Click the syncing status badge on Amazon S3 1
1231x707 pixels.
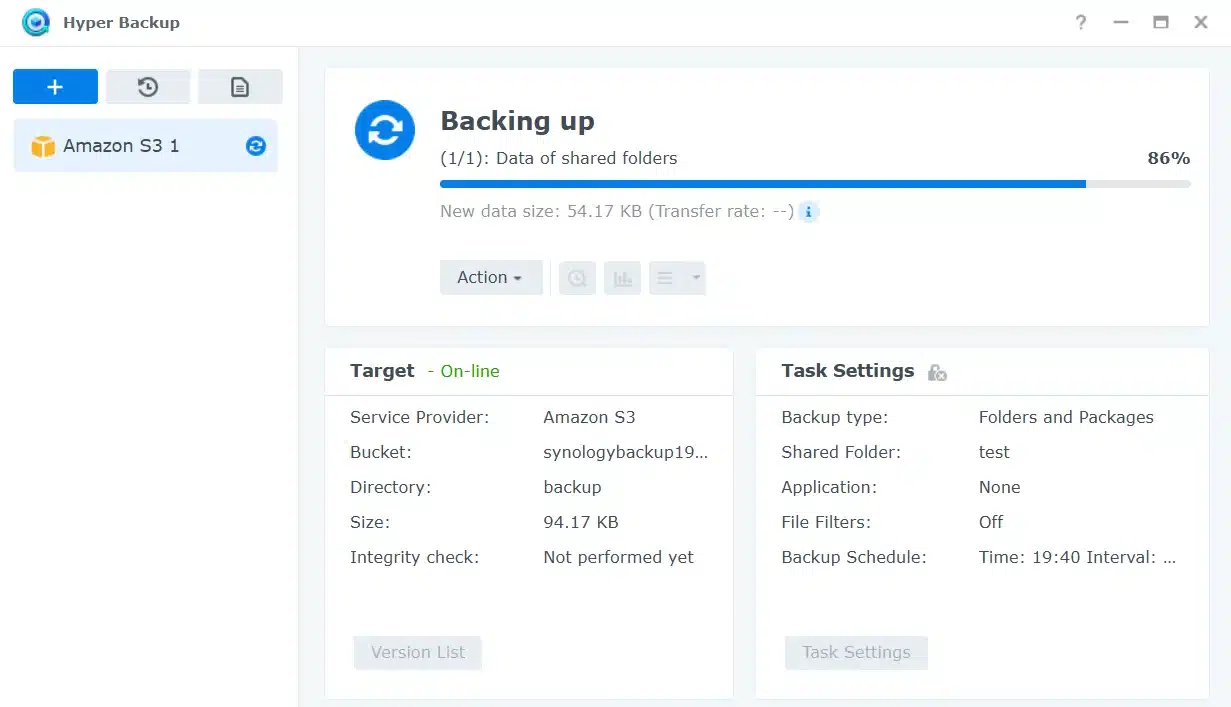coord(256,145)
